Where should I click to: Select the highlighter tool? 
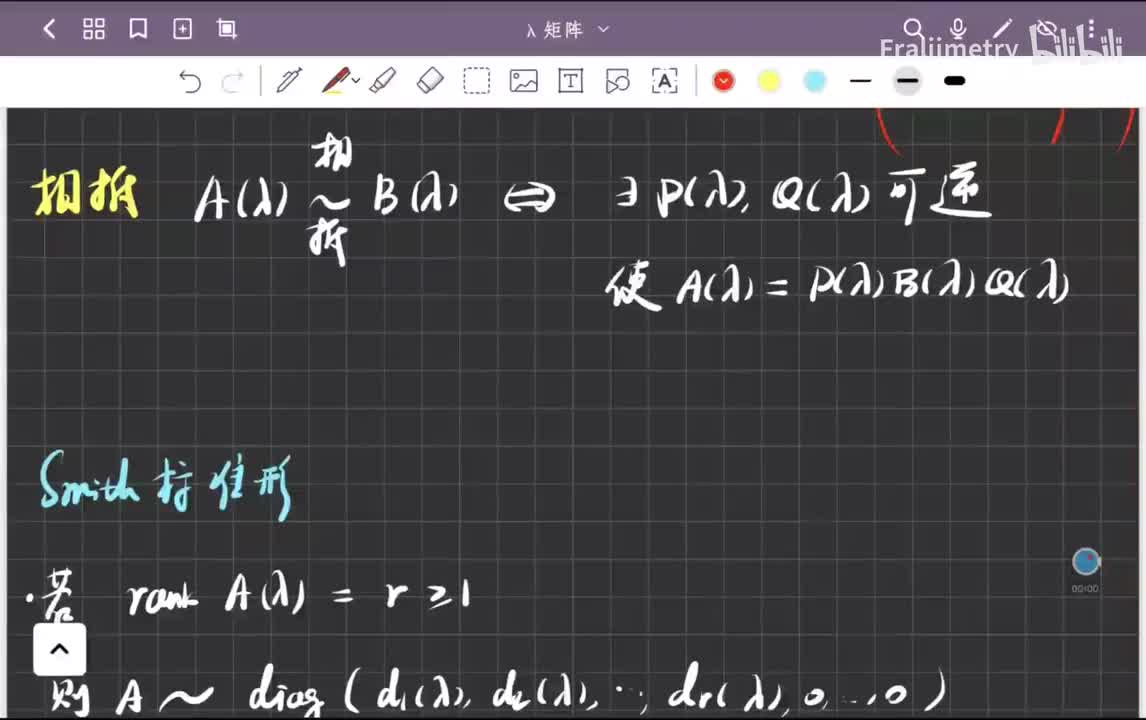click(x=383, y=80)
